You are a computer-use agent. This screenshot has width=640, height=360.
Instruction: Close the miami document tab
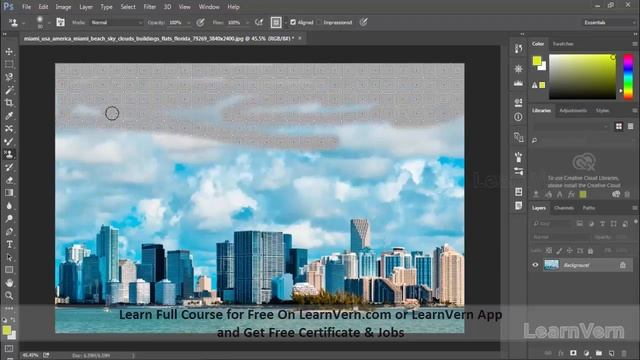click(300, 38)
